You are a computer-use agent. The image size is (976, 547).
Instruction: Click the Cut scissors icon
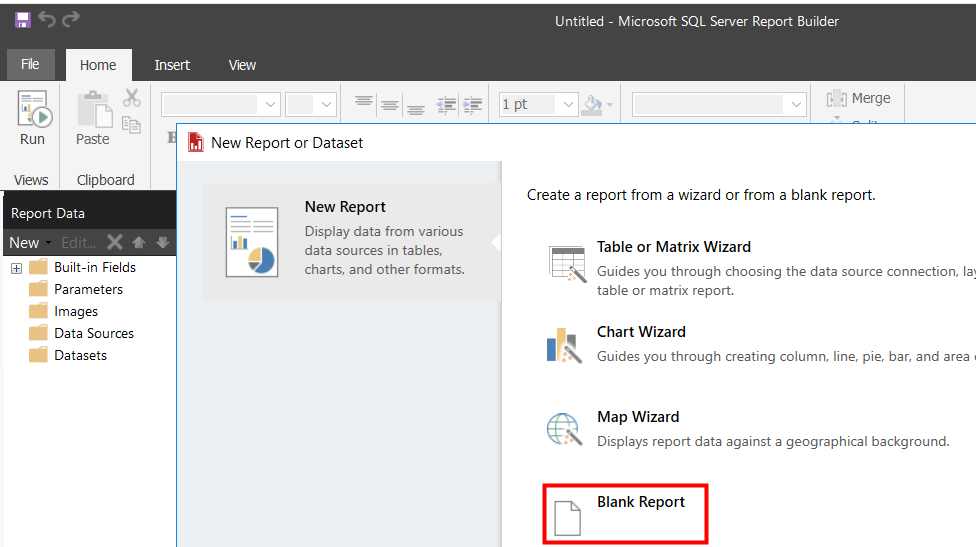[132, 98]
